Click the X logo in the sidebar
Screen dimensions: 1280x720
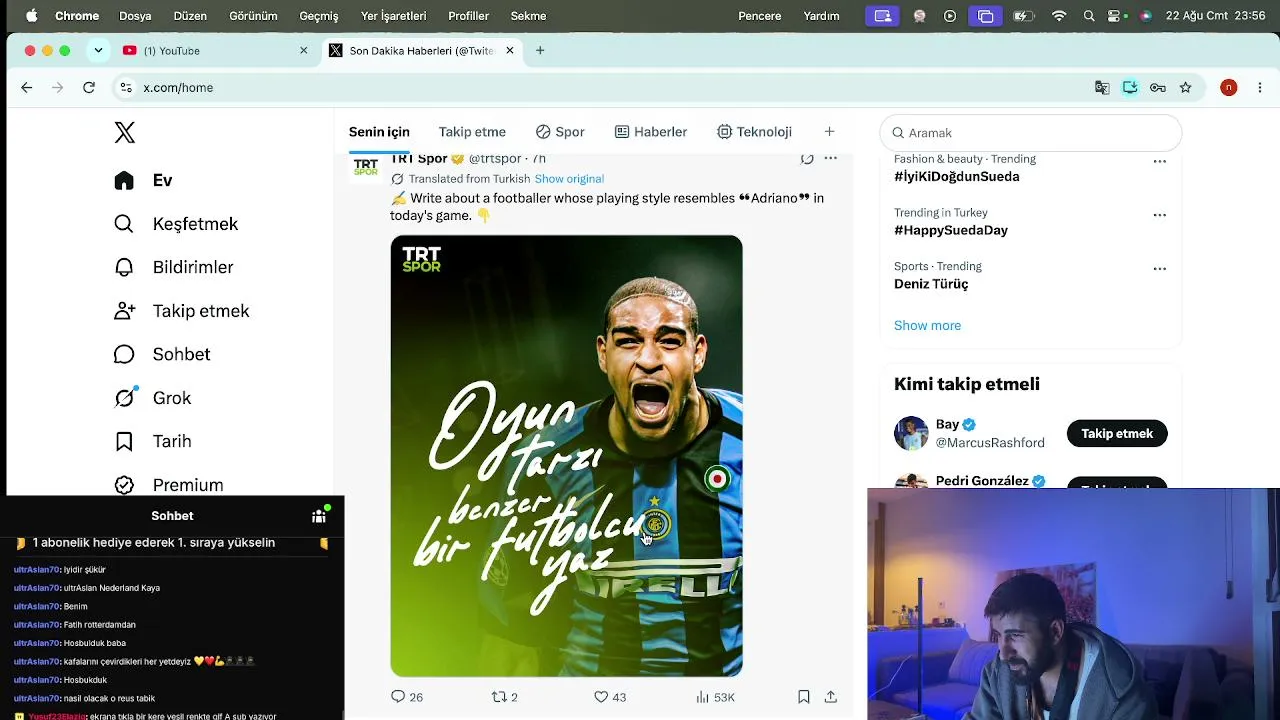point(124,132)
